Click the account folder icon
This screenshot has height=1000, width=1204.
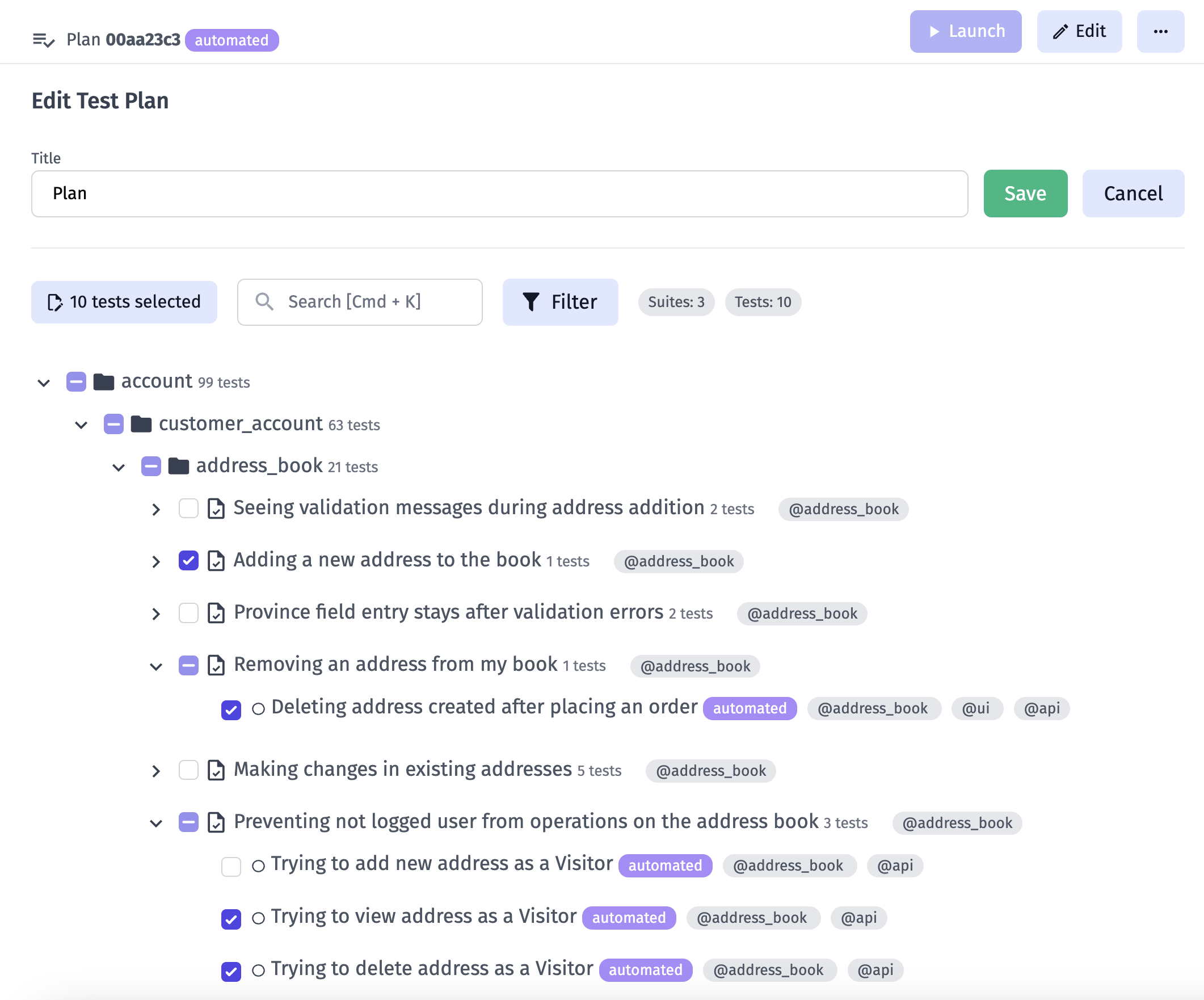click(x=104, y=381)
